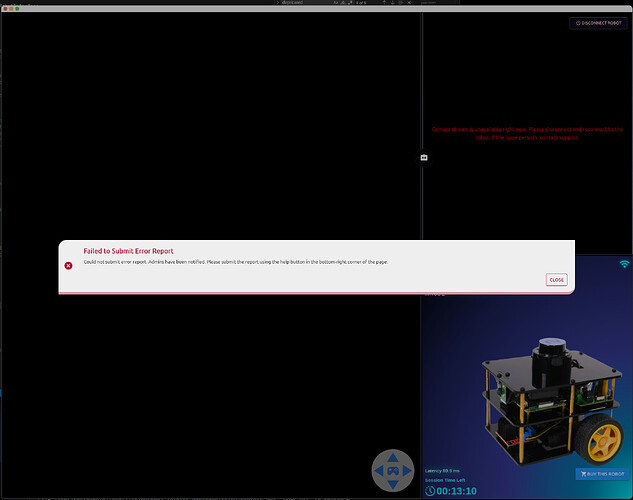The image size is (633, 500).
Task: Click the panel divider handle icon
Action: (423, 157)
